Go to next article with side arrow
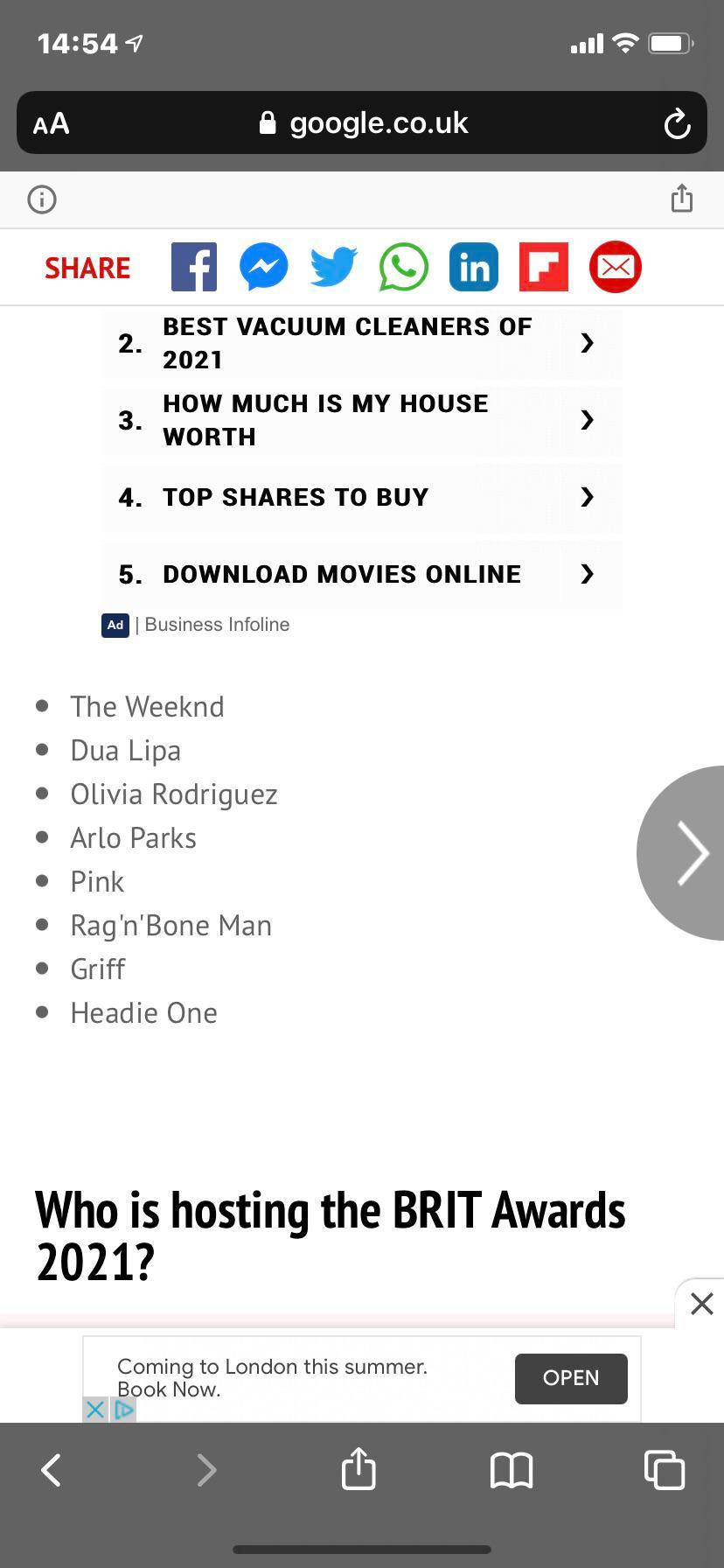 tap(689, 853)
